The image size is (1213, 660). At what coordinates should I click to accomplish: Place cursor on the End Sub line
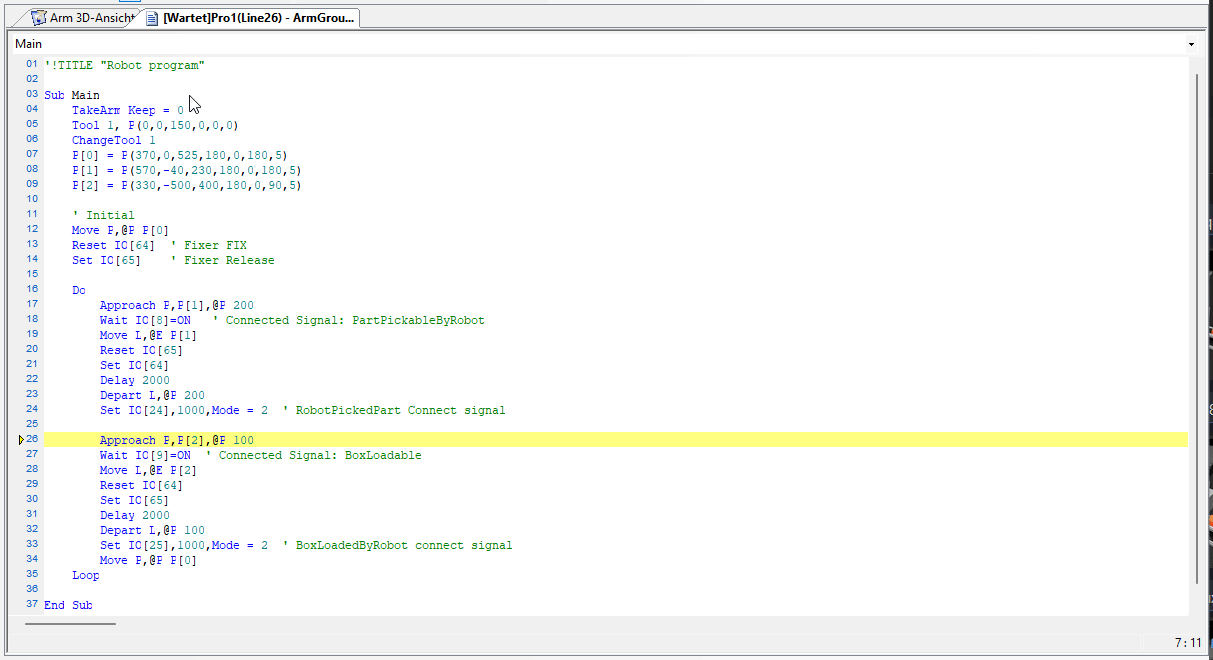point(68,605)
